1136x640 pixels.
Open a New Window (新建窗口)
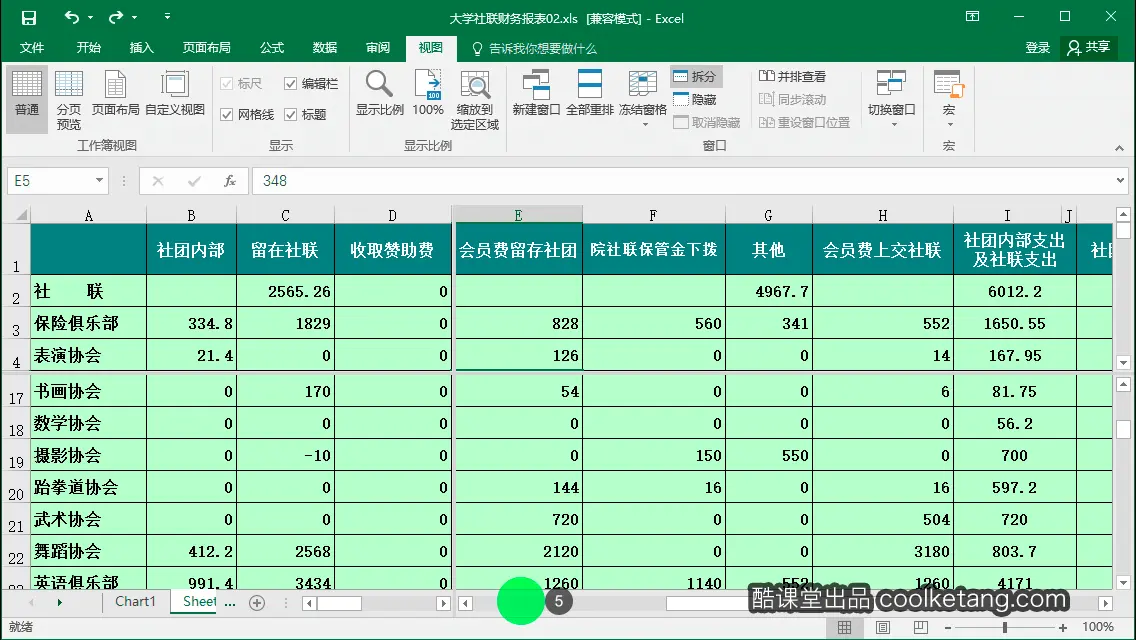[536, 93]
